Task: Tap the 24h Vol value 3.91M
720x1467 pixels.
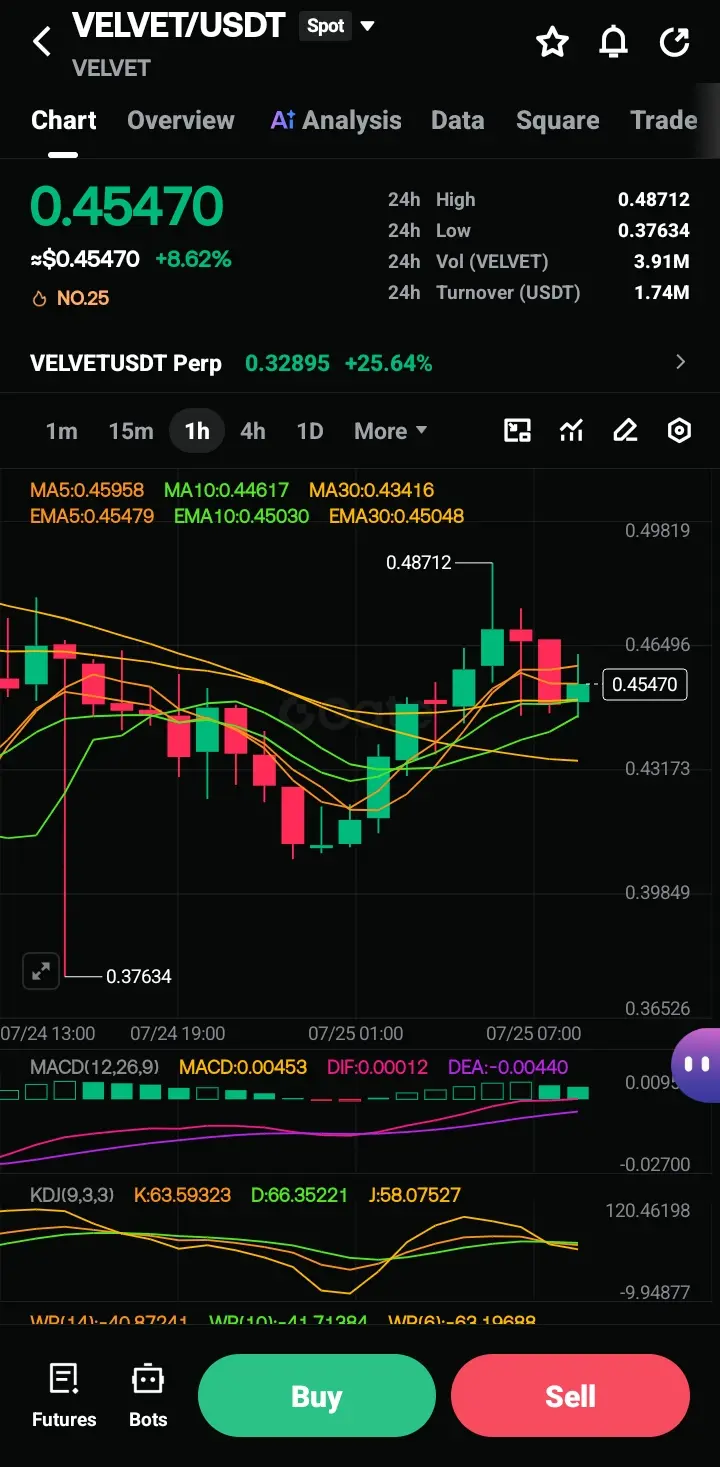Action: [662, 262]
